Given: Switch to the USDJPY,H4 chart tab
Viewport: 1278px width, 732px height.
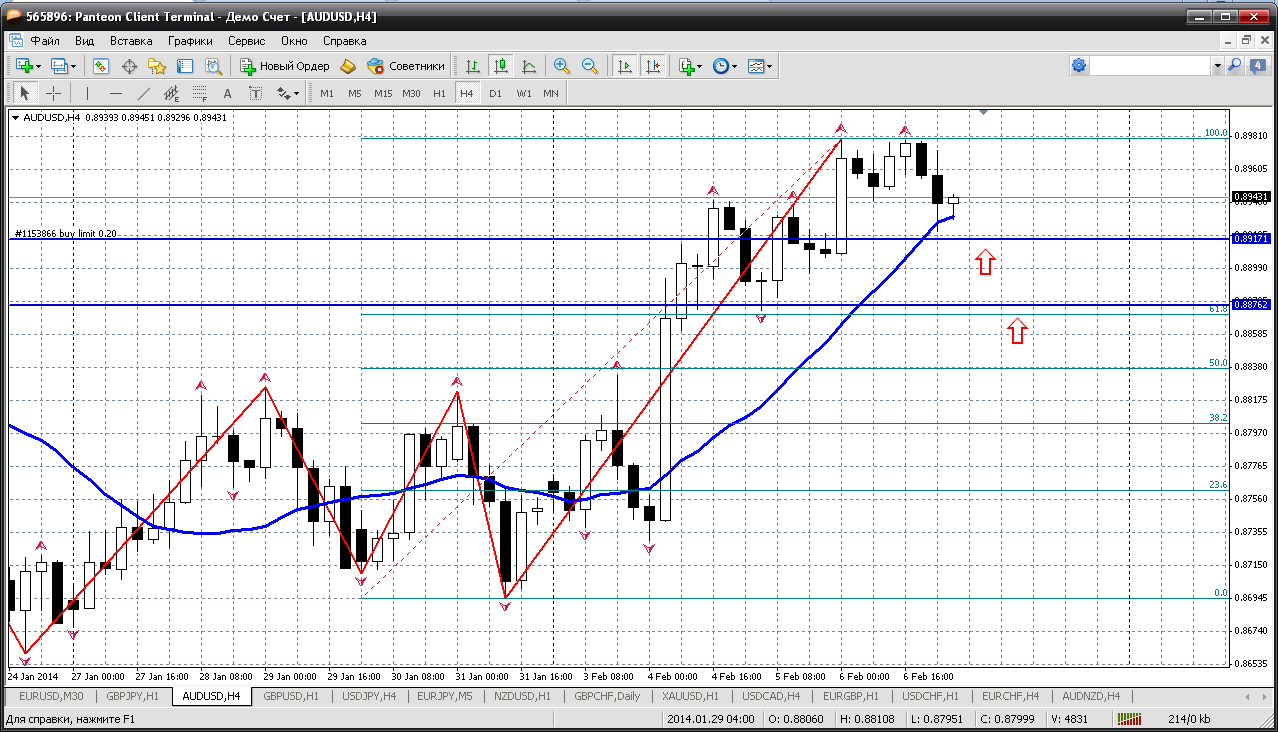Looking at the screenshot, I should tap(369, 696).
